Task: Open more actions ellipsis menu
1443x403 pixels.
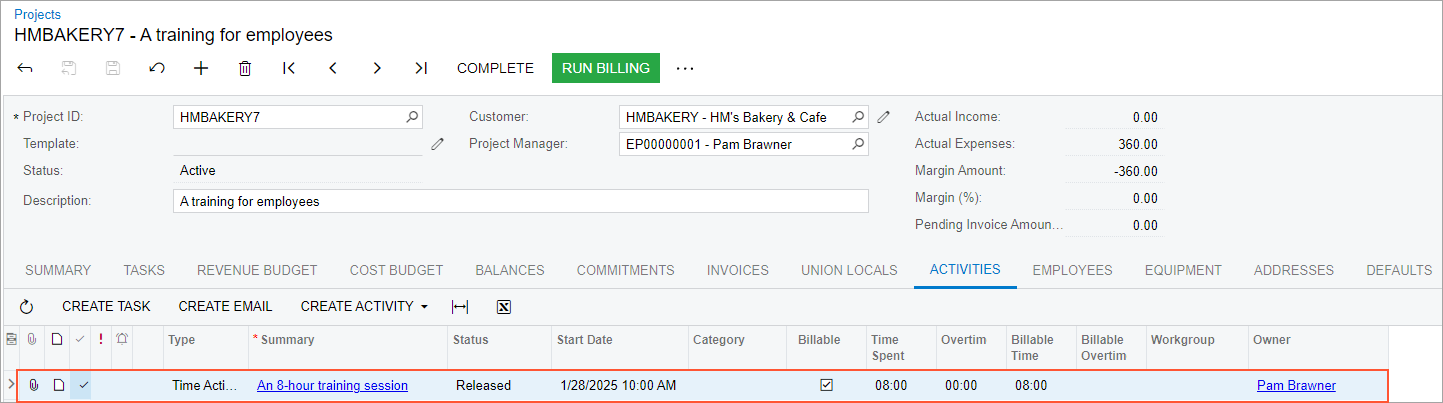Action: click(x=684, y=68)
